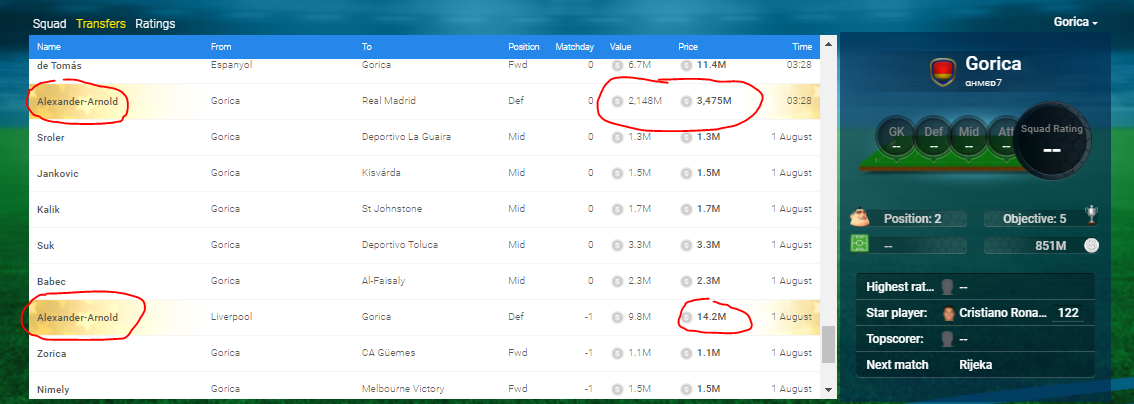The image size is (1134, 404).
Task: Sort table by Name column header
Action: point(49,47)
